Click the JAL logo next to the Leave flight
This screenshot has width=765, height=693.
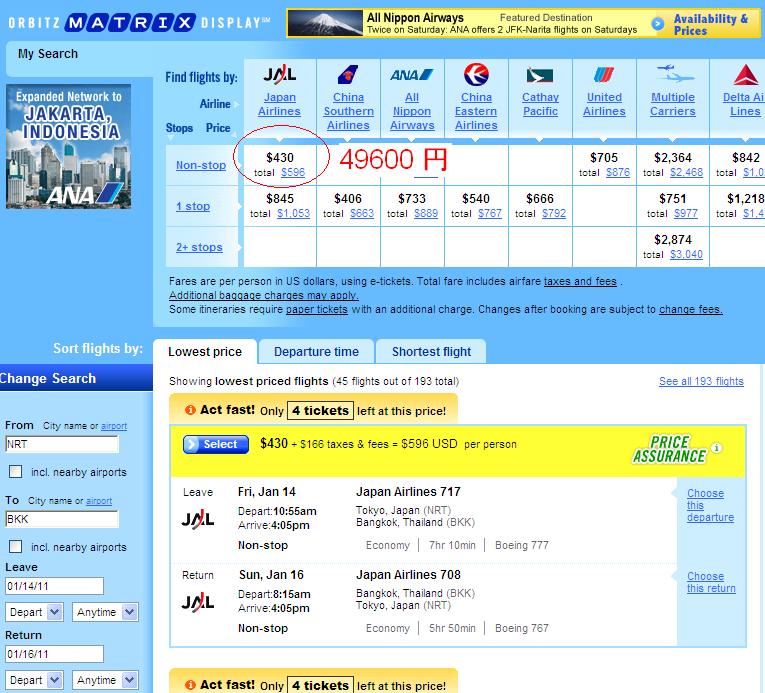tap(198, 519)
